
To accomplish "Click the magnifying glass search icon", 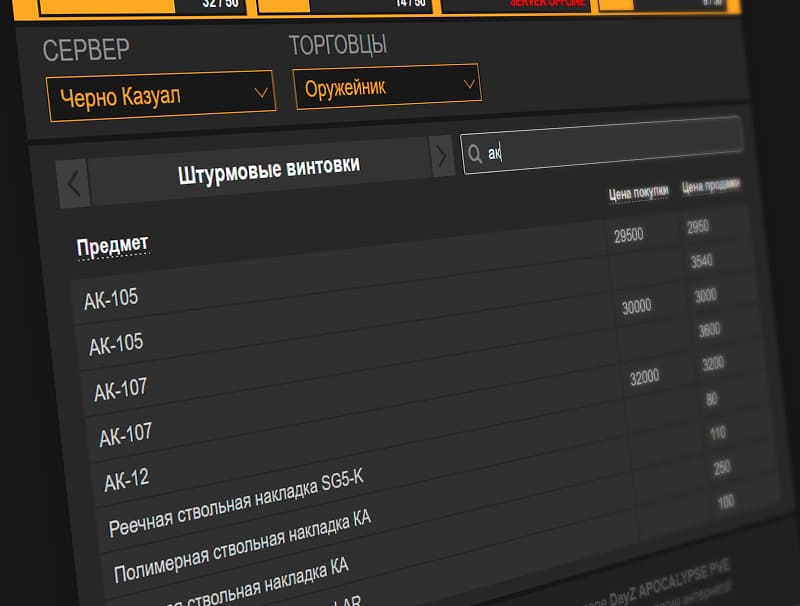I will pos(474,152).
